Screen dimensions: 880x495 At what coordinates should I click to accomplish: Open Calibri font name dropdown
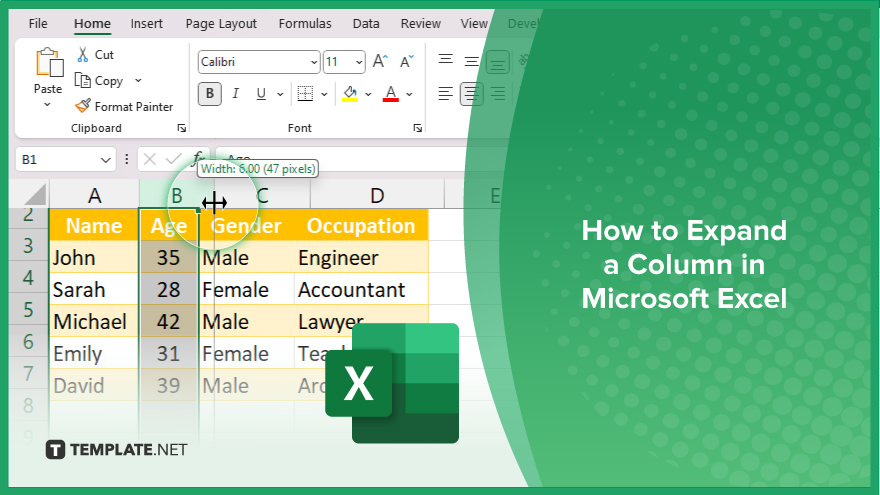(314, 62)
